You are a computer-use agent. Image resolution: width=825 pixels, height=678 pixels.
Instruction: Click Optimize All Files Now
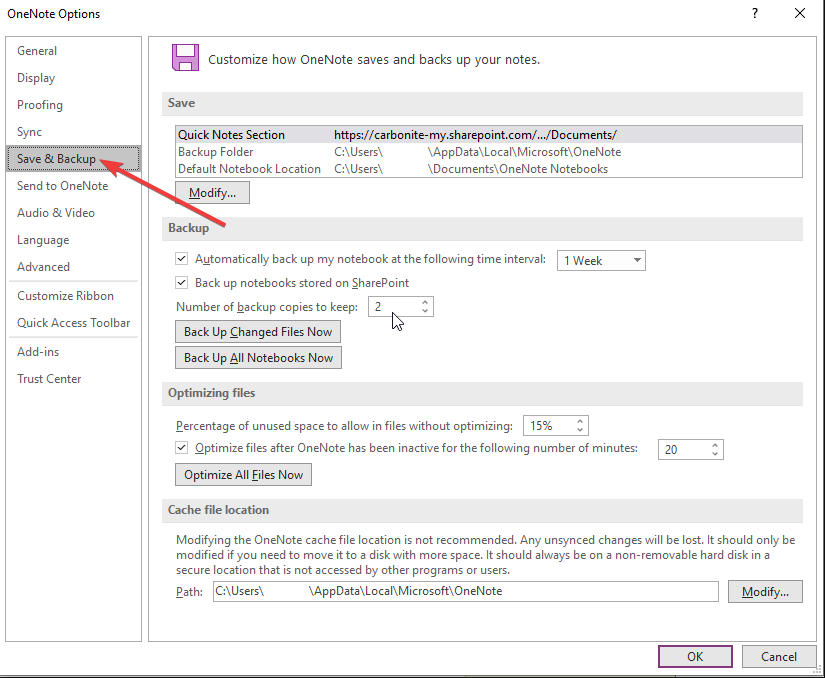point(243,474)
